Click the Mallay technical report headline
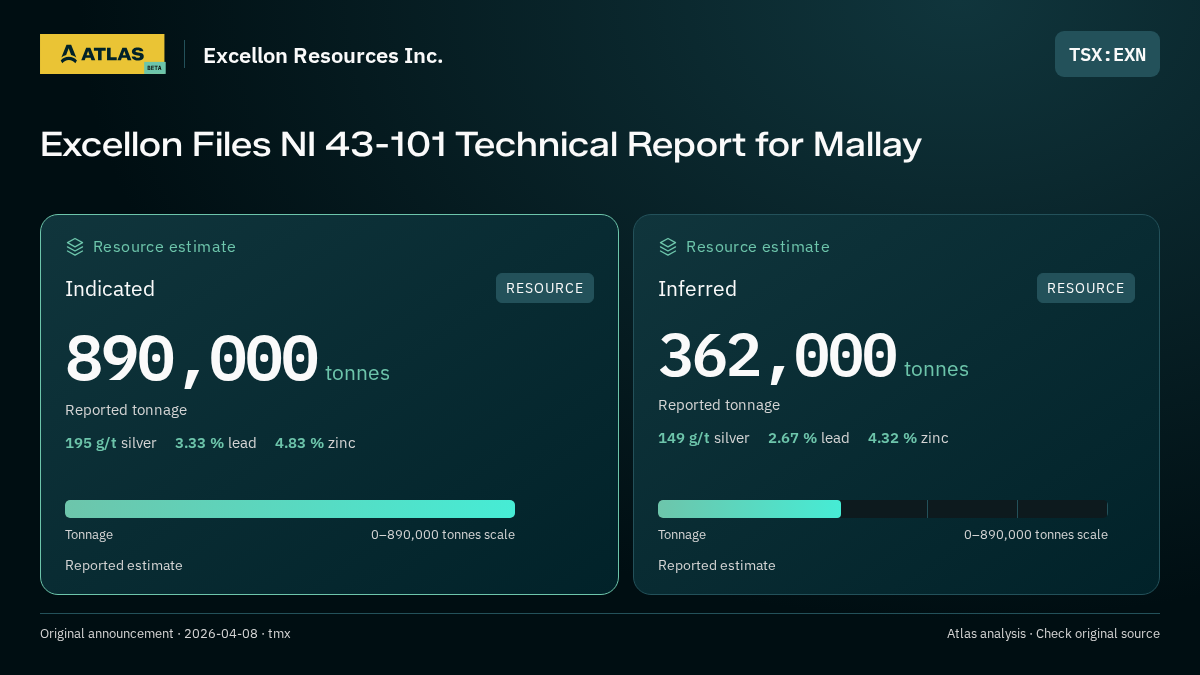The height and width of the screenshot is (675, 1200). [481, 145]
